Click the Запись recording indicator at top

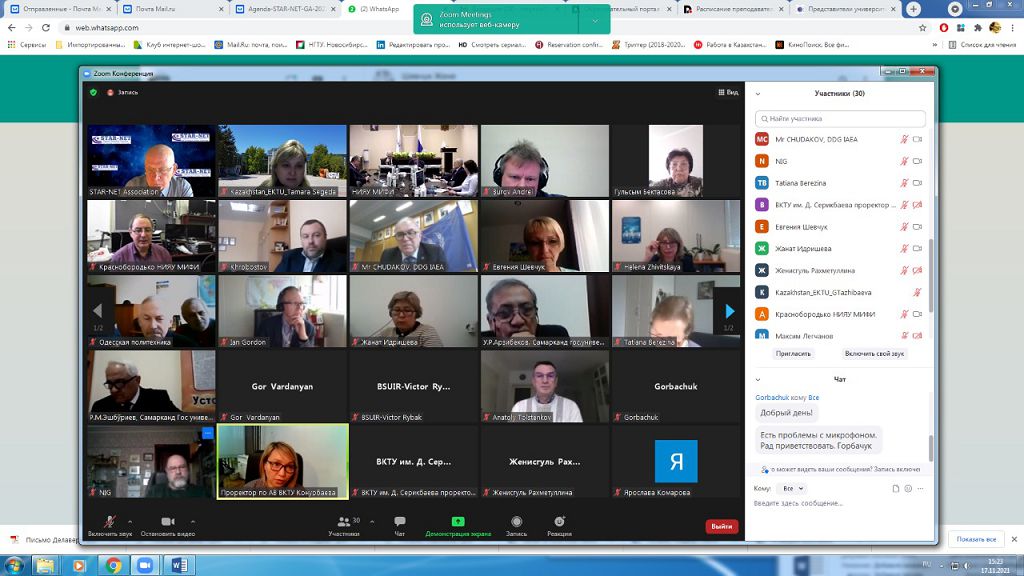[122, 92]
